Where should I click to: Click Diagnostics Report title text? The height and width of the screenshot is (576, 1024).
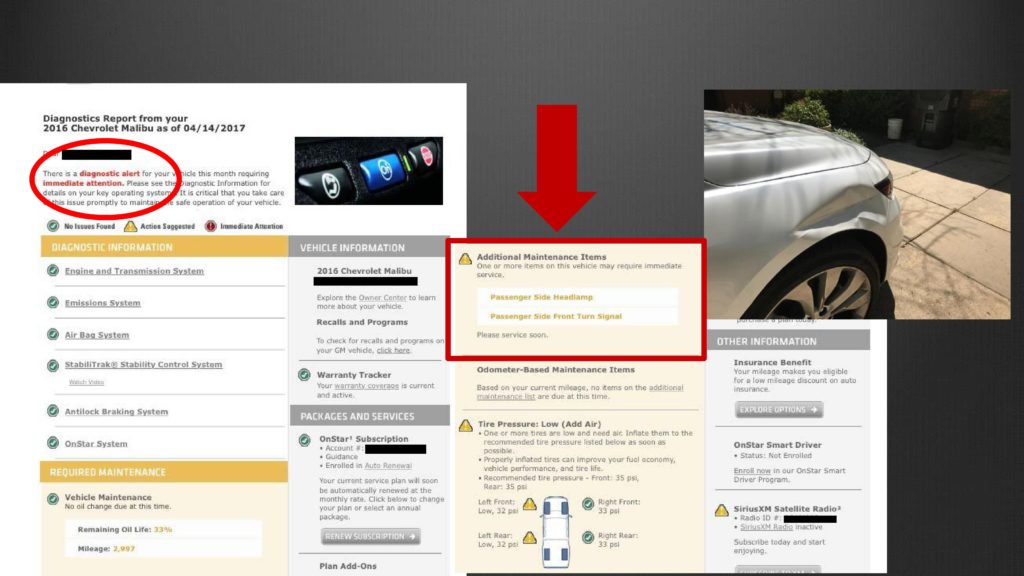click(144, 123)
